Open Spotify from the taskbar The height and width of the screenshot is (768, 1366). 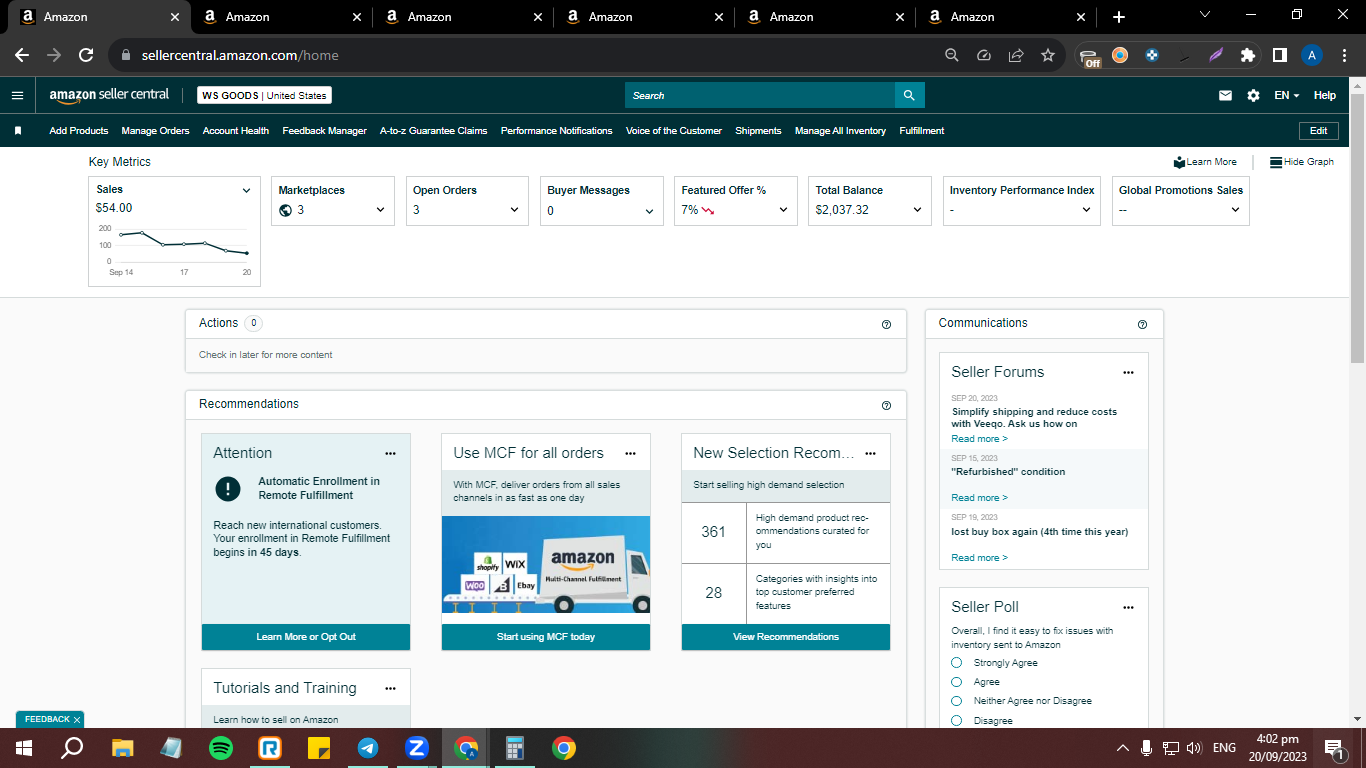click(221, 747)
